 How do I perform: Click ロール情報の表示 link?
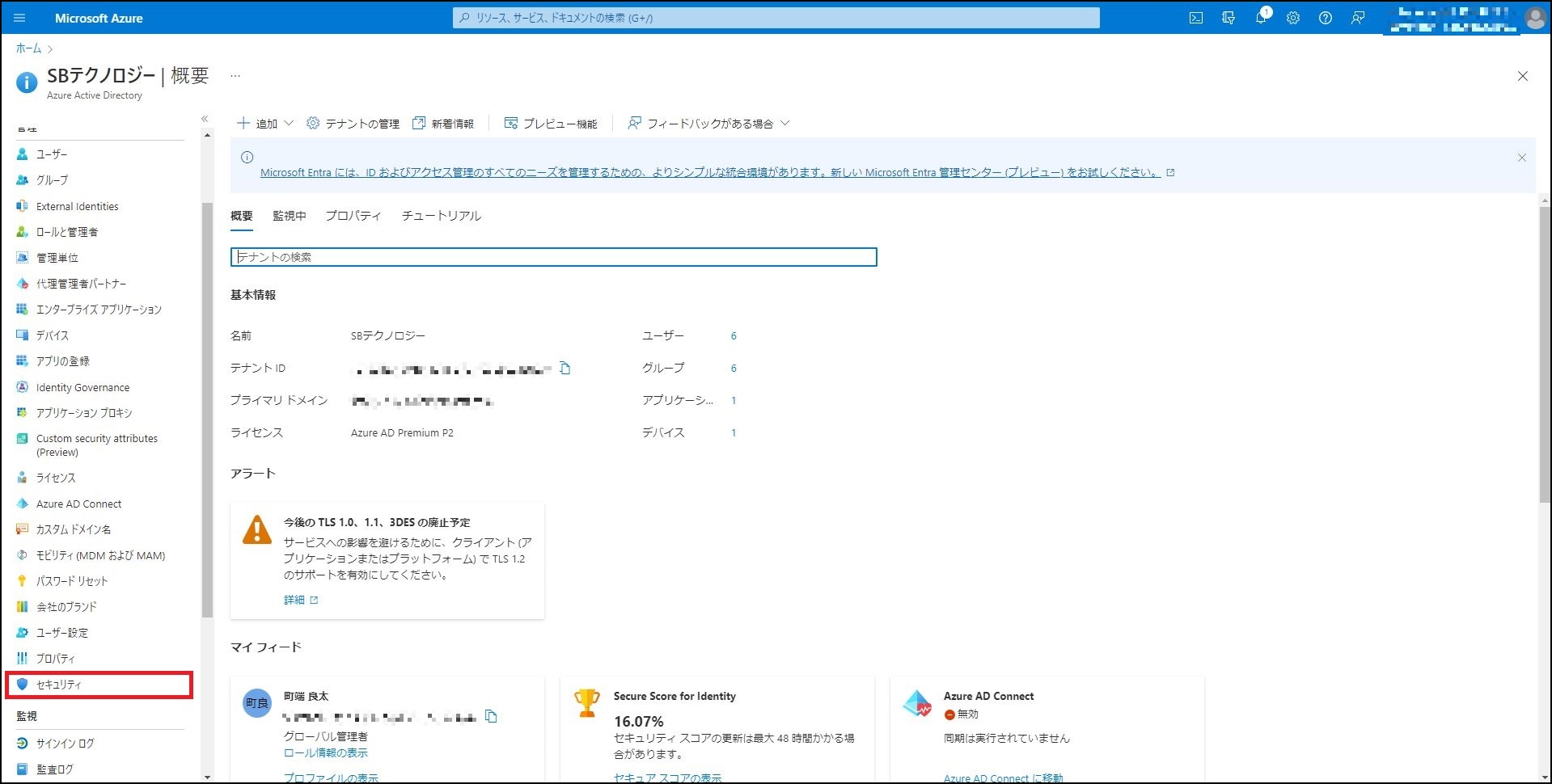[x=326, y=752]
